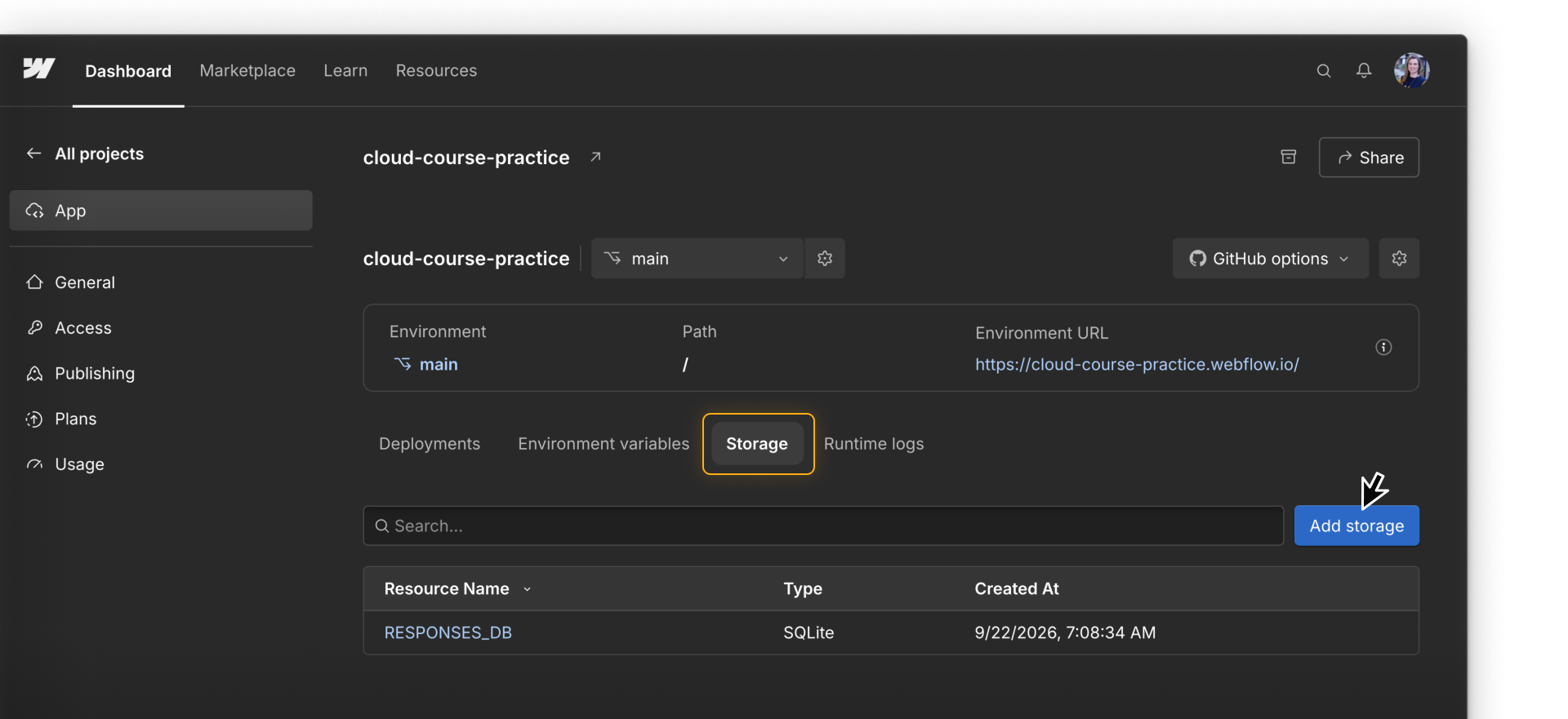The height and width of the screenshot is (719, 1568).
Task: Open notifications bell icon
Action: pos(1364,71)
